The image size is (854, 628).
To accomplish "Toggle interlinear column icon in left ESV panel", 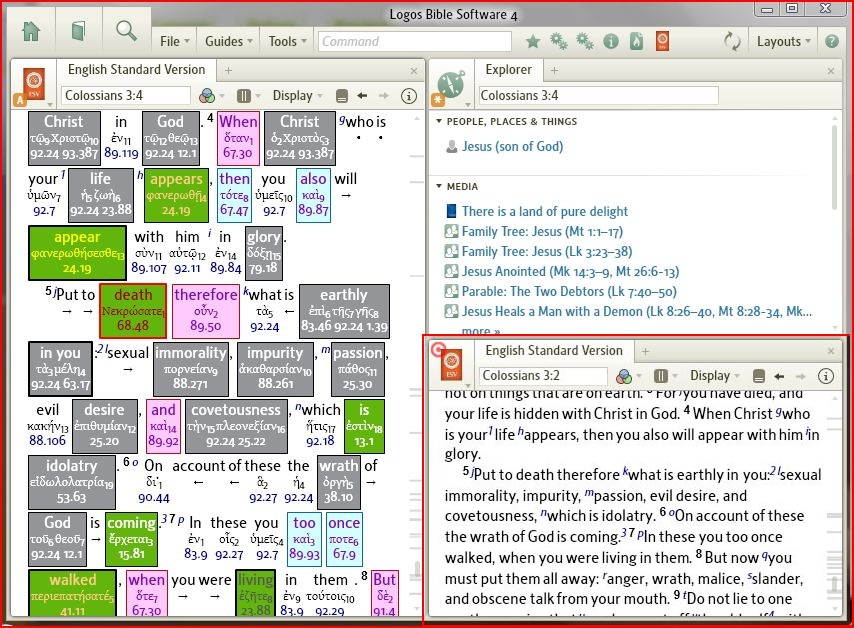I will (x=243, y=96).
